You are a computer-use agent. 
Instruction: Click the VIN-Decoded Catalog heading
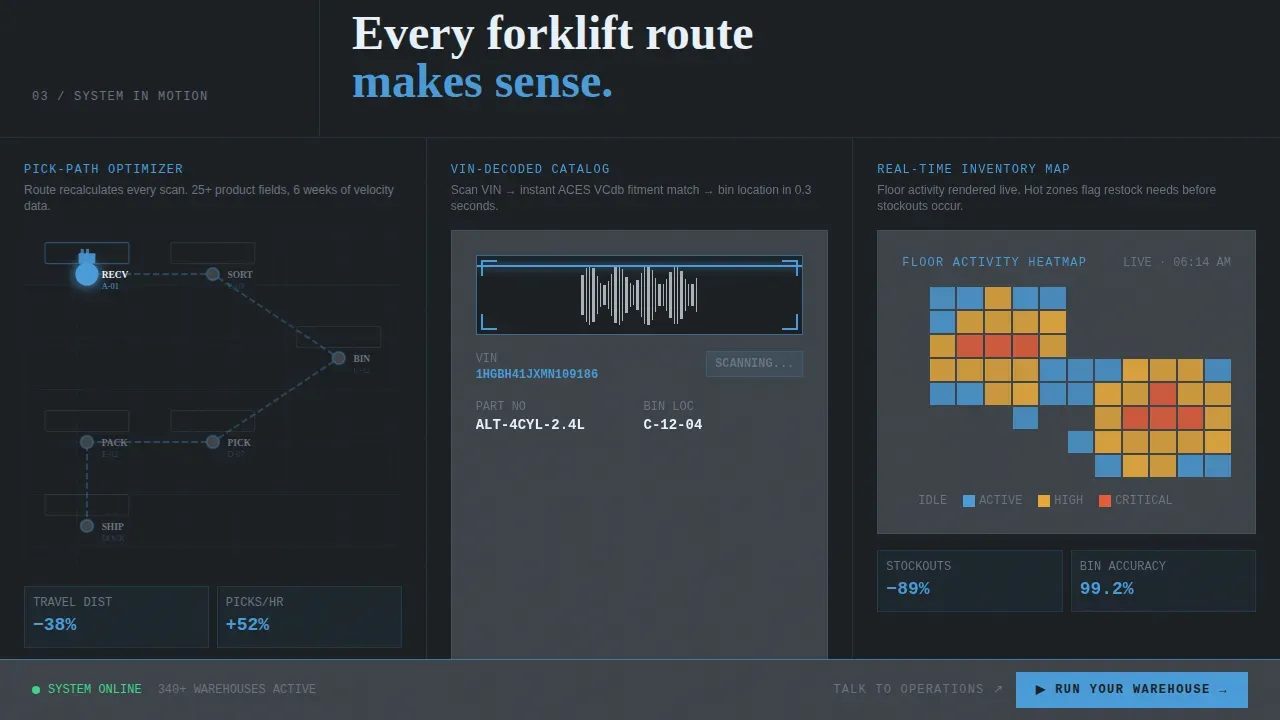[530, 169]
